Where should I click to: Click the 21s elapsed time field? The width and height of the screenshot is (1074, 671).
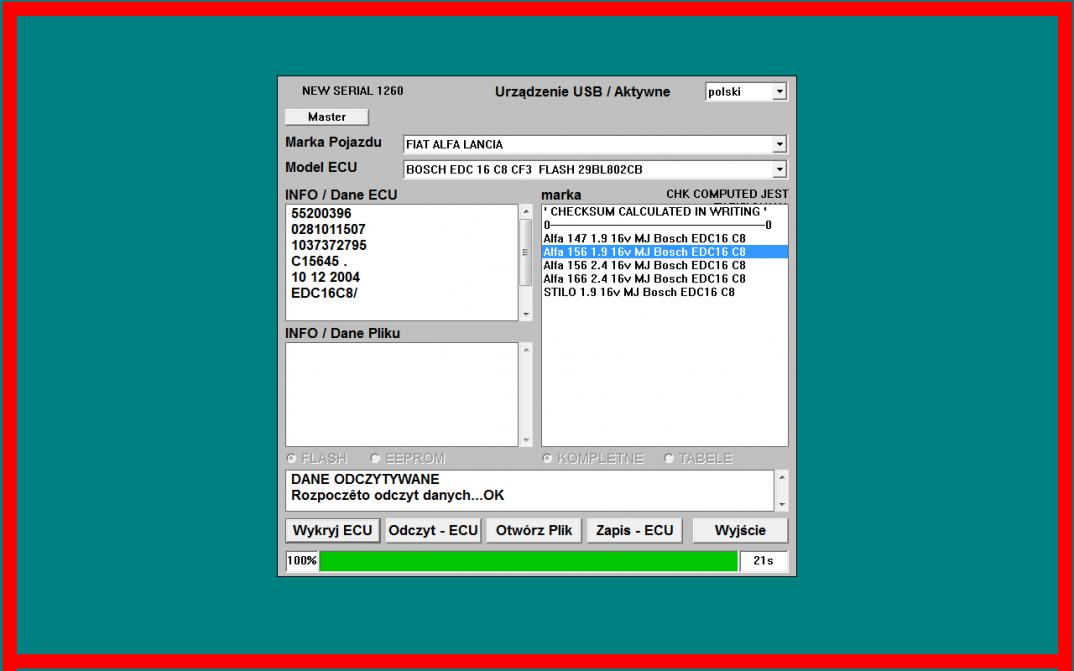coord(764,561)
